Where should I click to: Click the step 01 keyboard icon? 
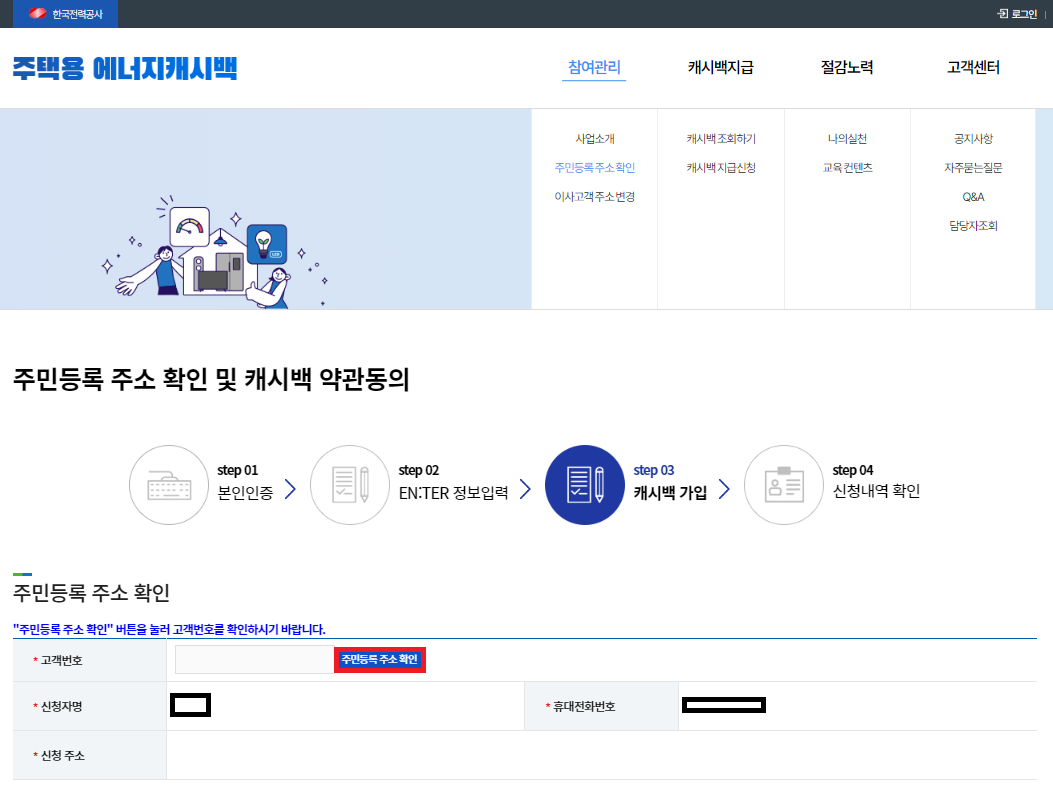(169, 485)
